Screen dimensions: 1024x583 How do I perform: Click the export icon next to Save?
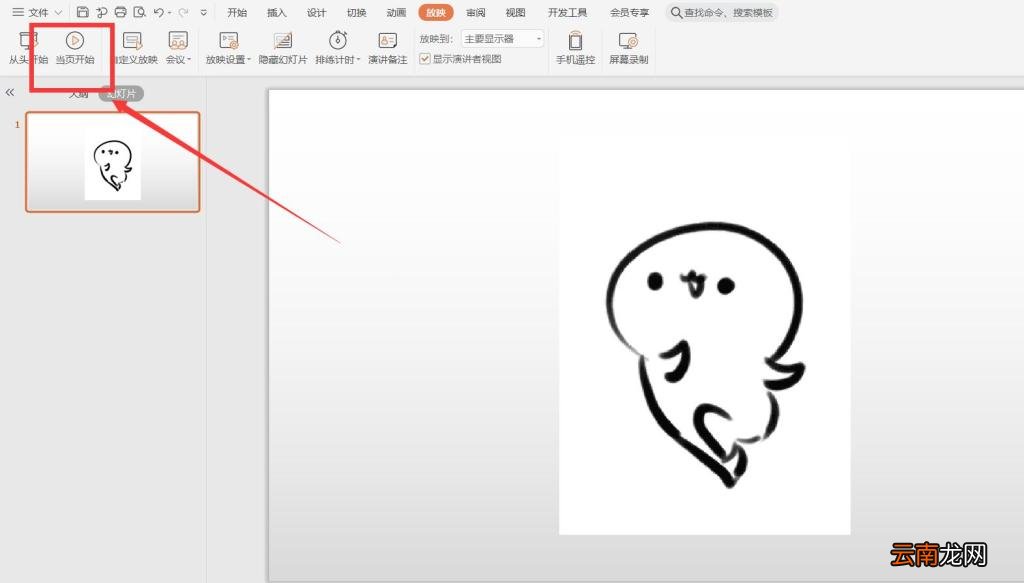click(x=101, y=12)
